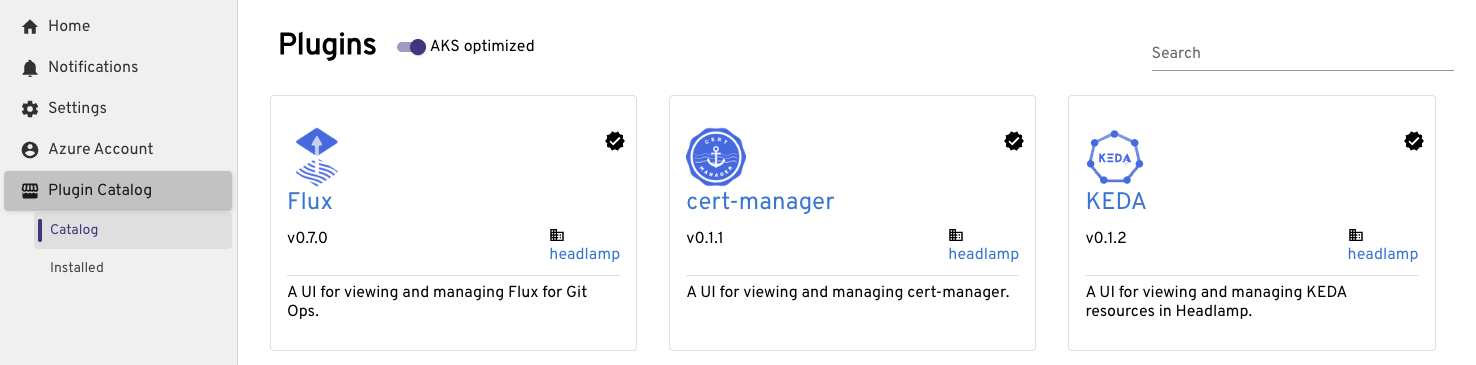The height and width of the screenshot is (365, 1476).
Task: Click the verified badge on Flux card
Action: 615,141
